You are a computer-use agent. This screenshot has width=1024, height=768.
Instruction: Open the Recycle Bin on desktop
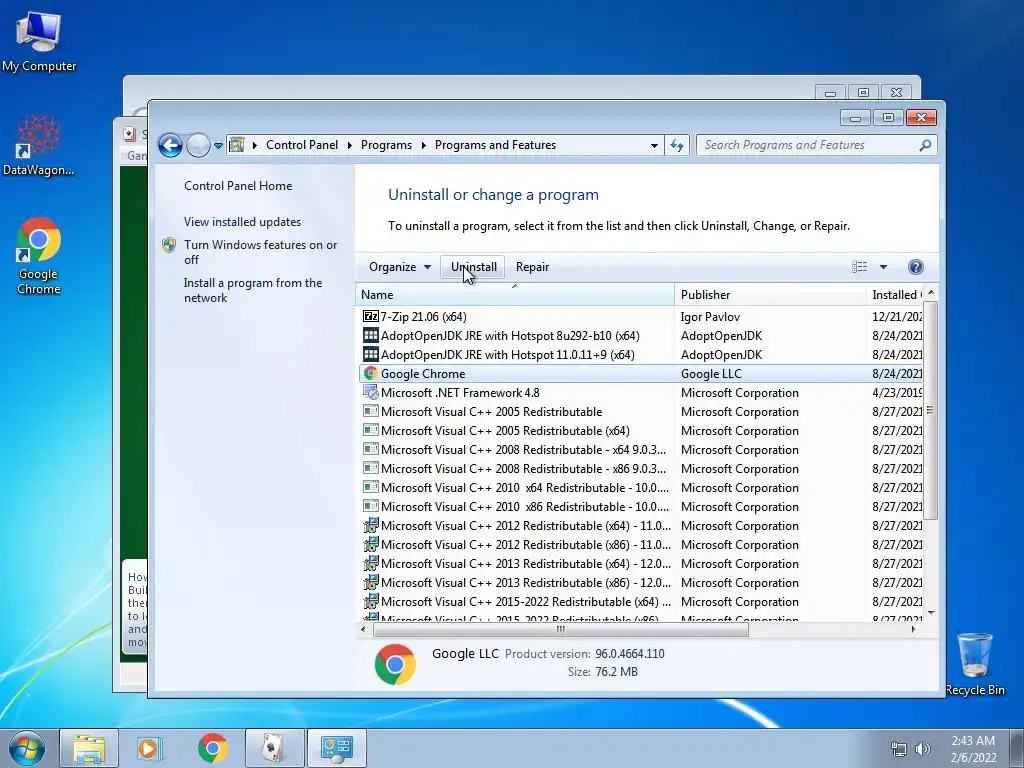tap(974, 664)
